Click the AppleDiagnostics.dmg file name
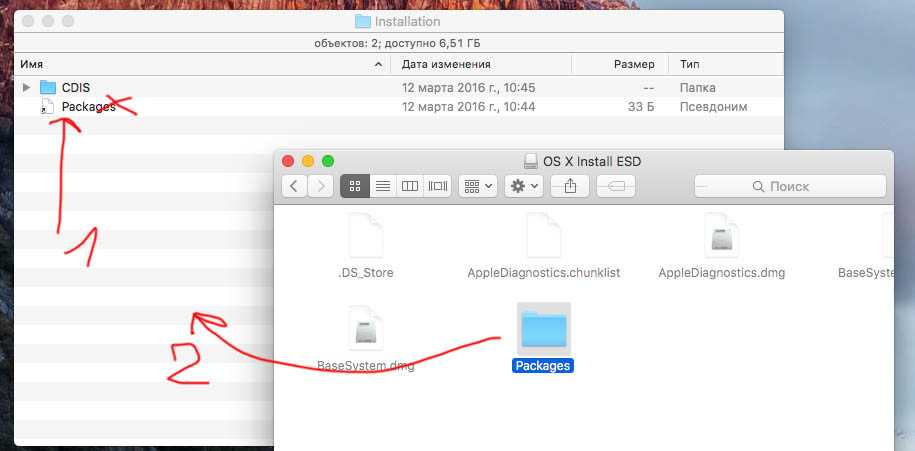Viewport: 915px width, 451px height. tap(722, 273)
